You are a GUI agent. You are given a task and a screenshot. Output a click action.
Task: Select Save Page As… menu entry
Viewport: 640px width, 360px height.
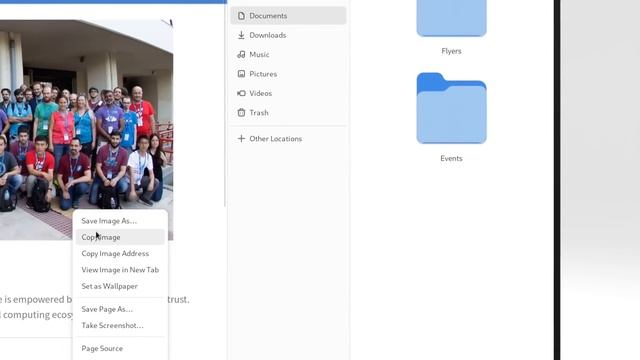[x=120, y=309]
